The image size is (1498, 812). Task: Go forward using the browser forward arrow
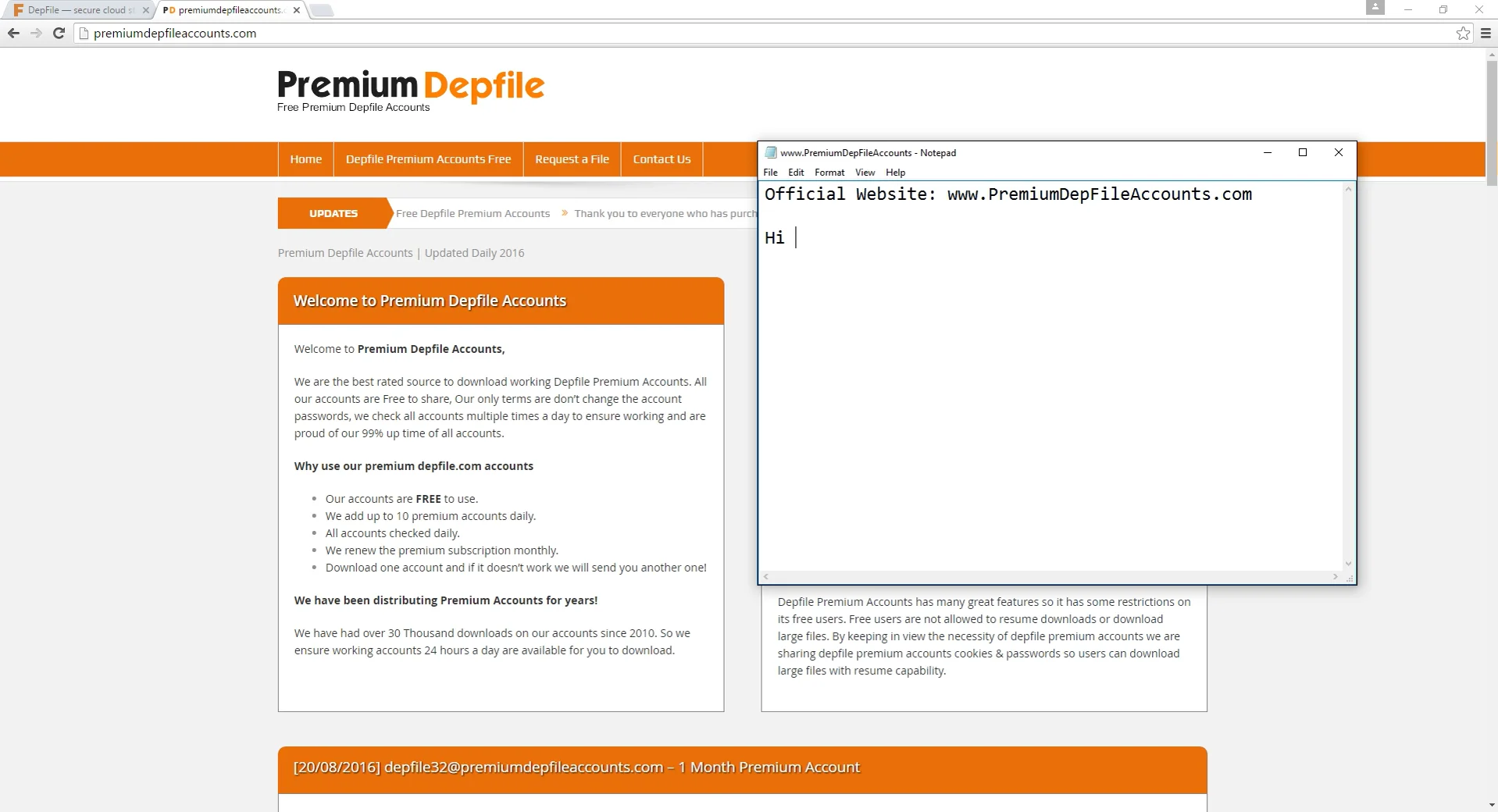point(36,33)
